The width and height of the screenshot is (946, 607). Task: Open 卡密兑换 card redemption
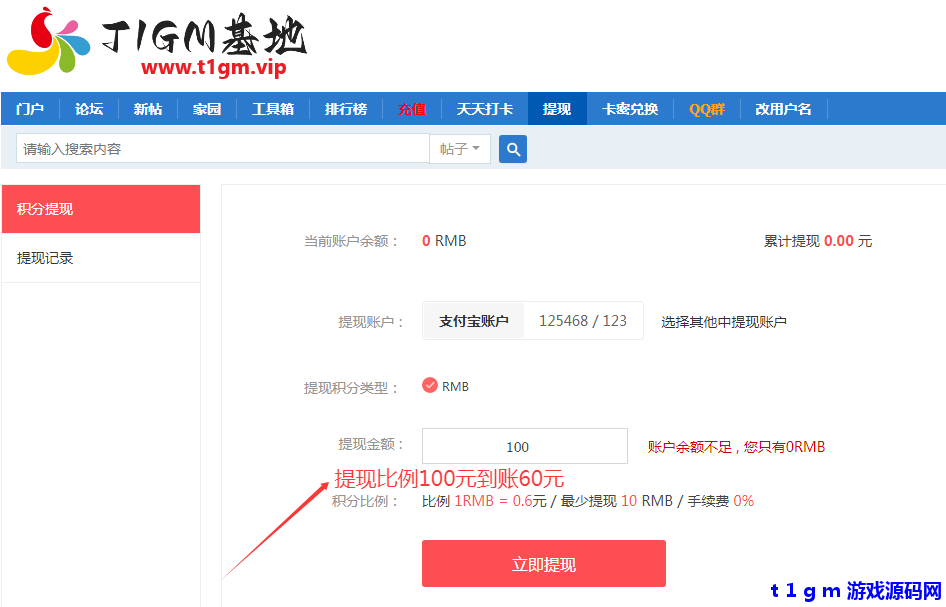point(629,108)
